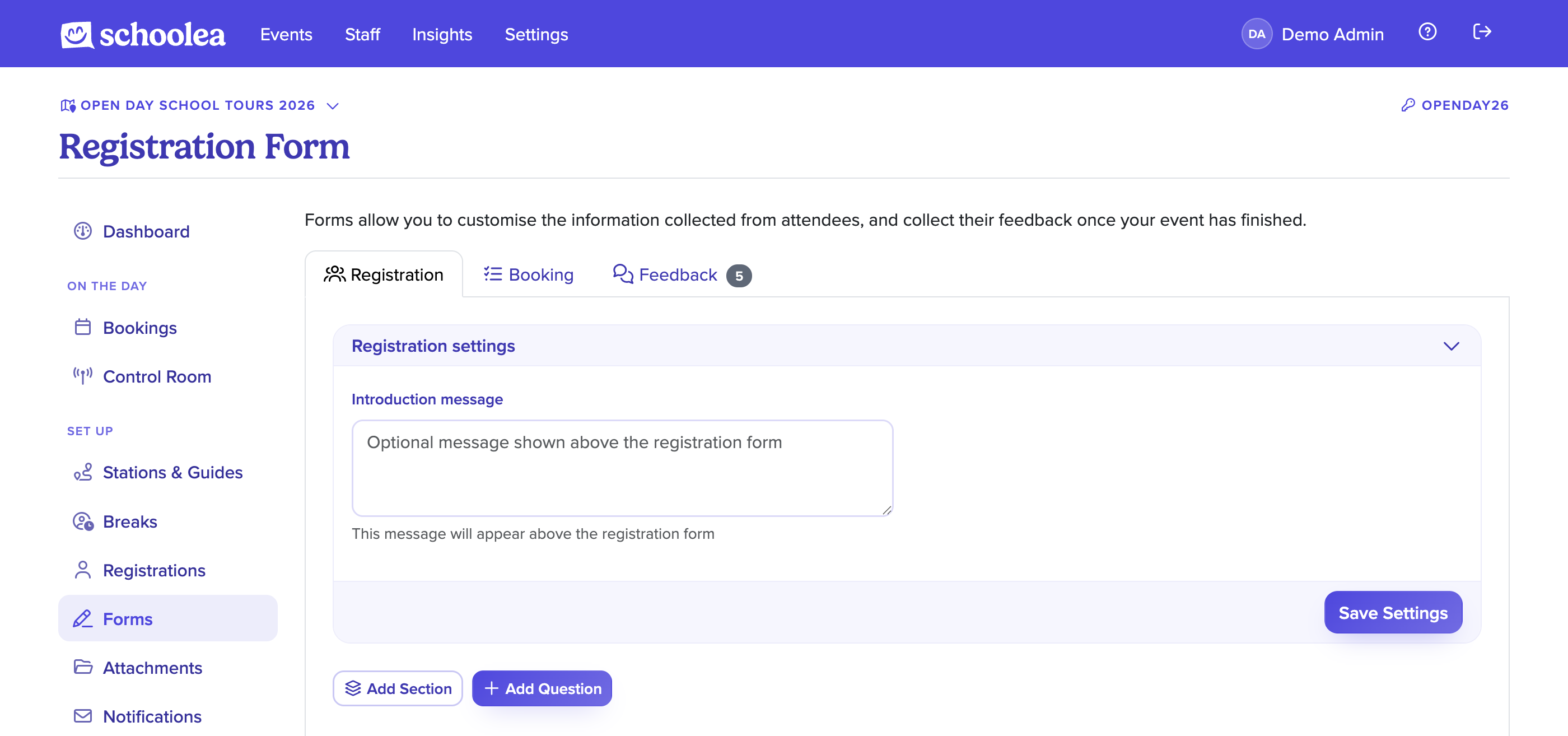This screenshot has width=1568, height=736.
Task: Click the Notifications envelope icon
Action: (x=83, y=716)
